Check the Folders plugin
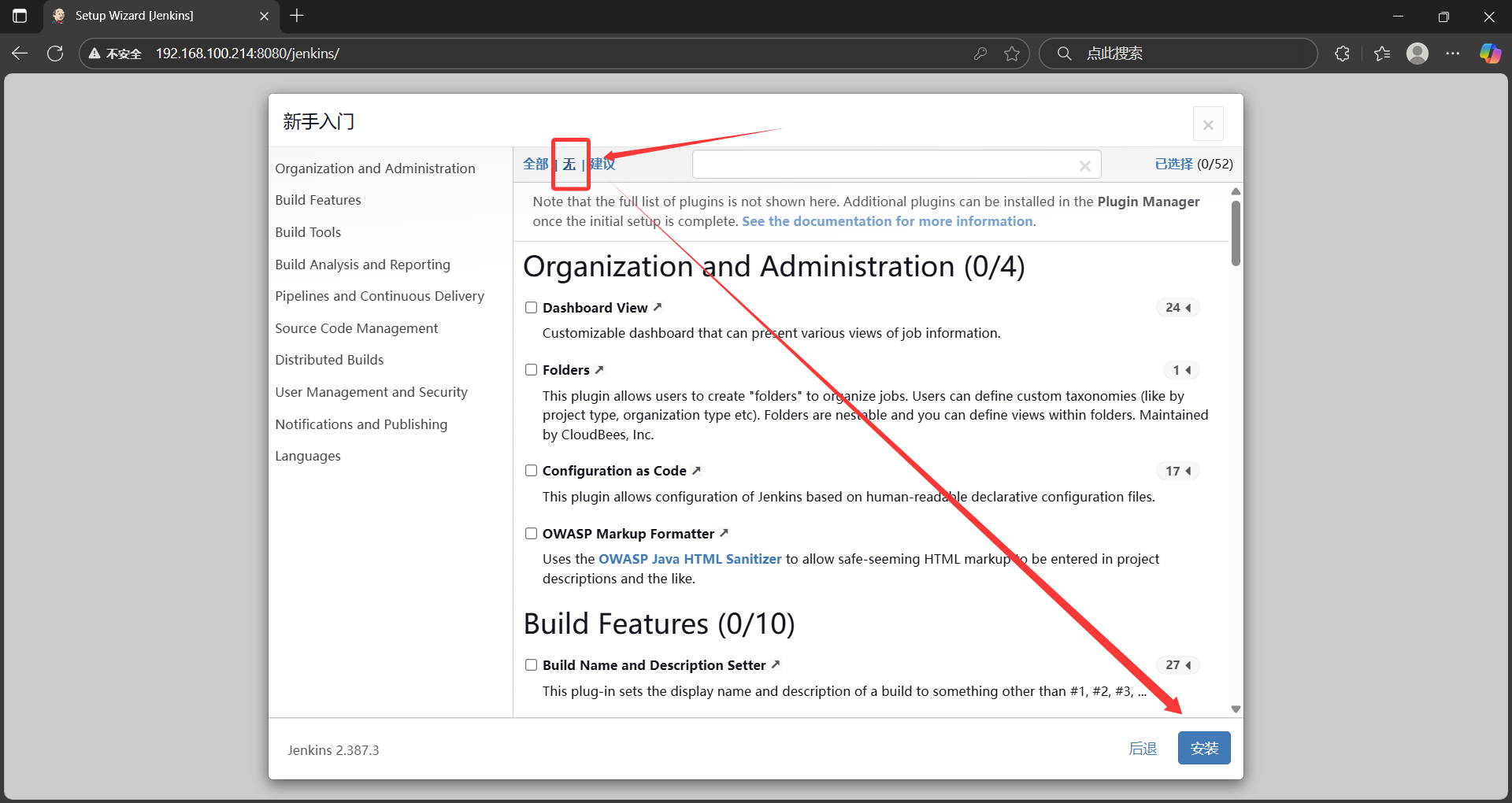 click(x=532, y=370)
